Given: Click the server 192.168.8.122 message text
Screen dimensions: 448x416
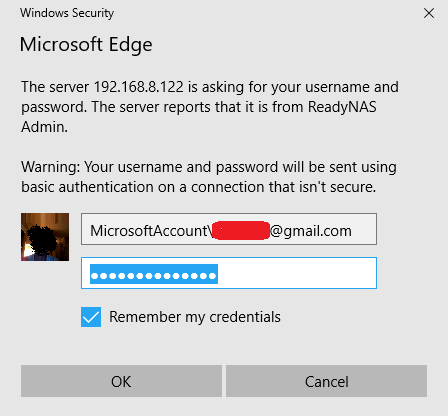Looking at the screenshot, I should click(210, 107).
